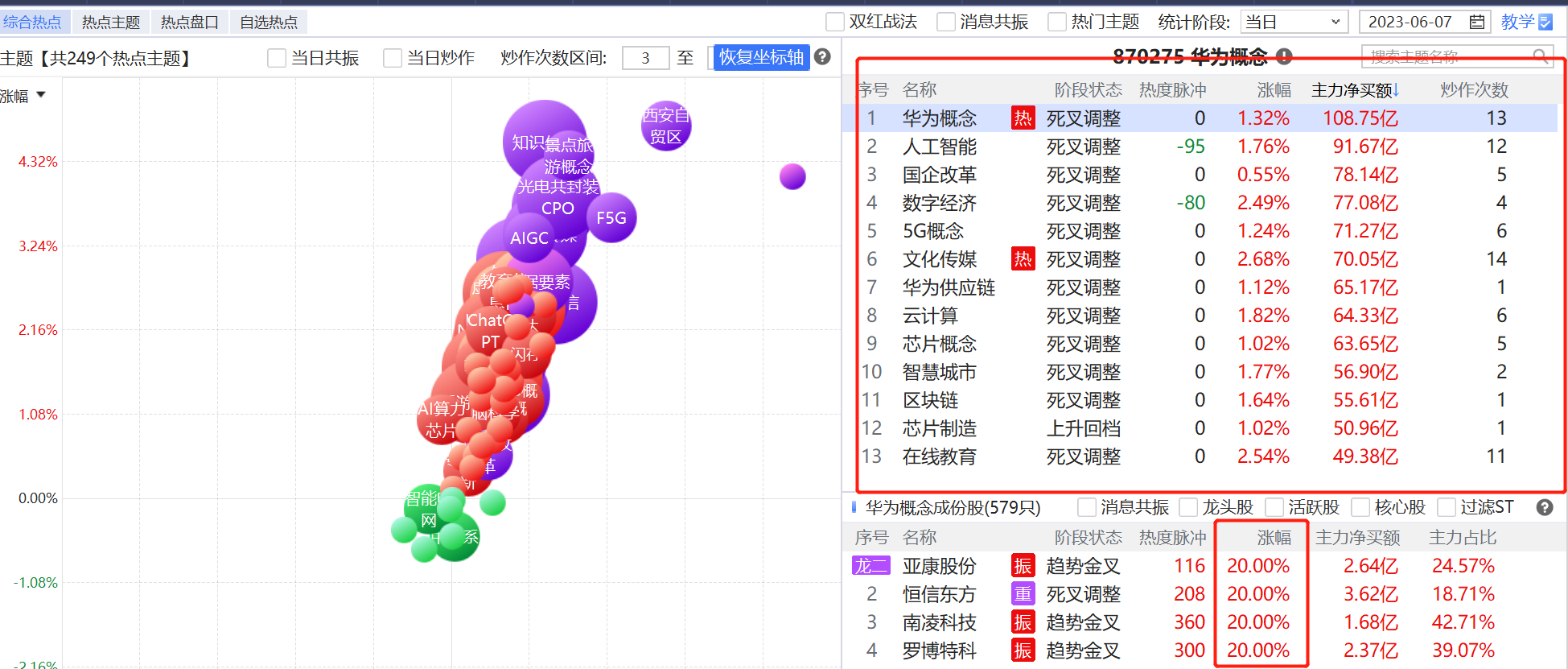Select the F5G bubble in the chart
Screen dimensions: 1568x669
(611, 217)
